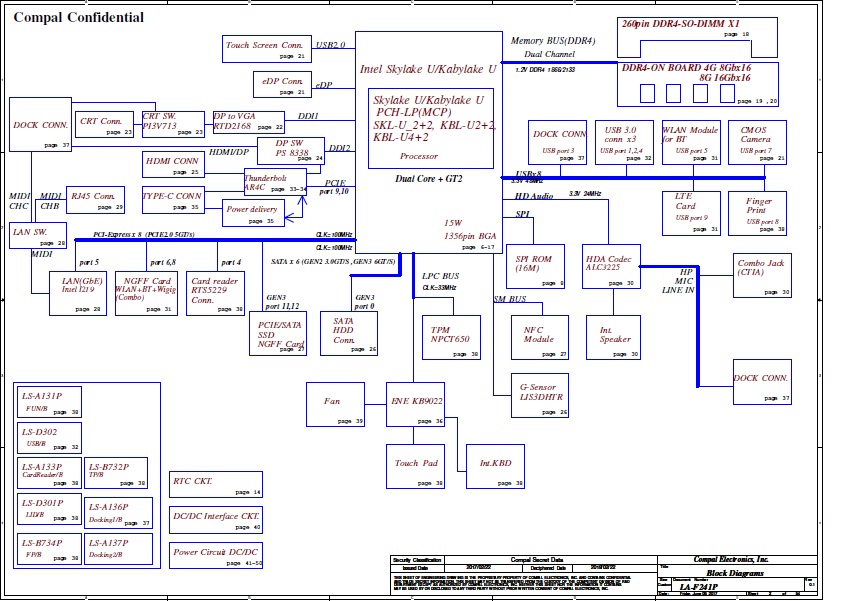The image size is (851, 601).
Task: Select the ENE KB9022 block
Action: click(x=415, y=404)
